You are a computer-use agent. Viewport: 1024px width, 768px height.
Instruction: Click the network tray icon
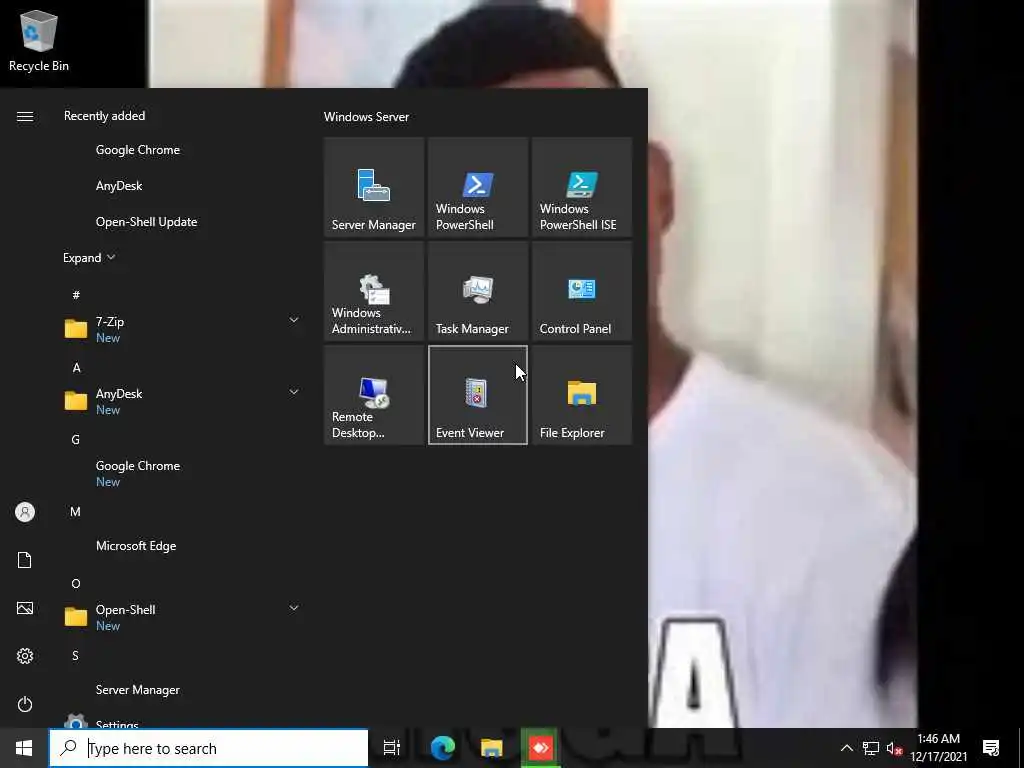[871, 748]
